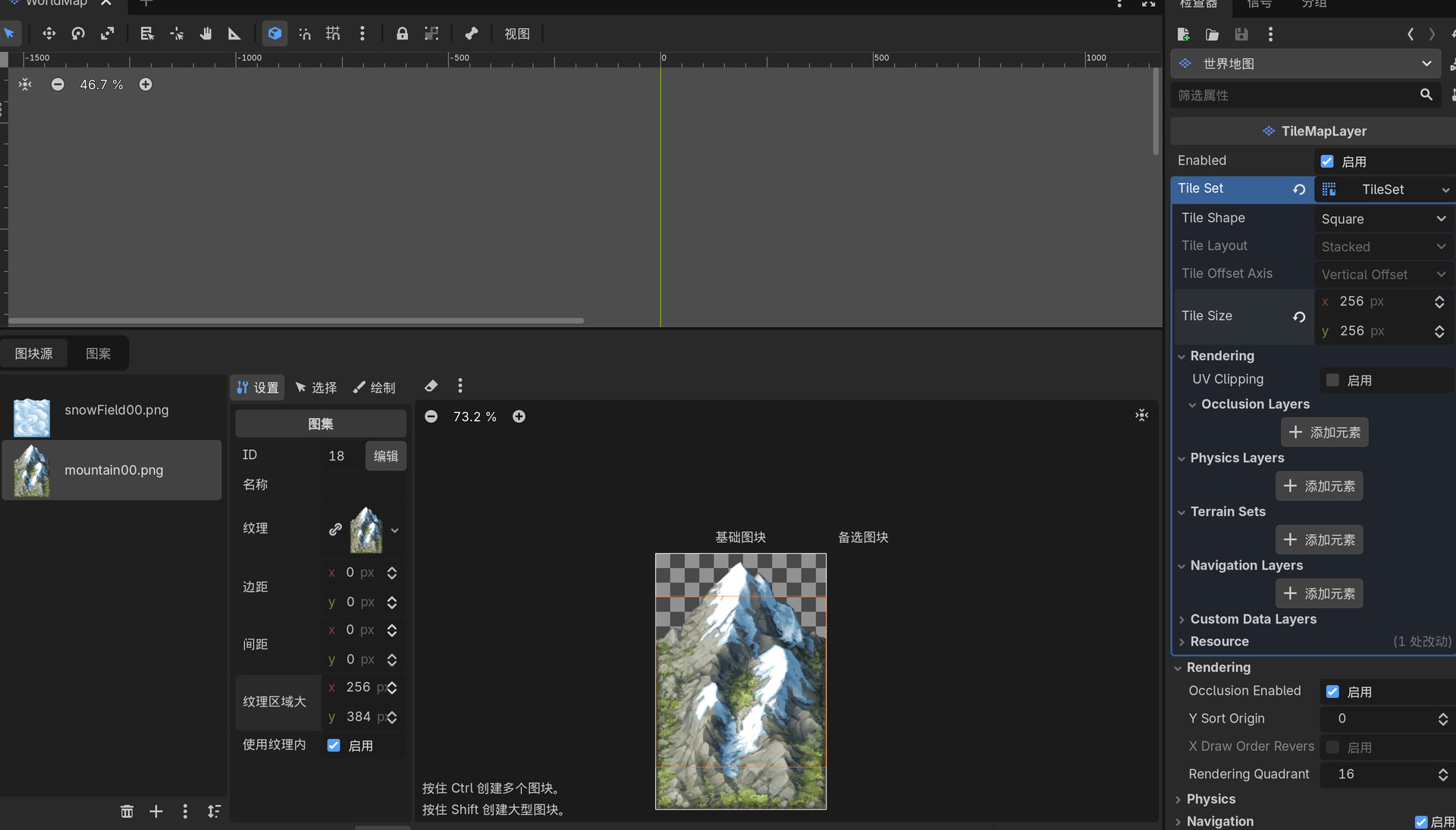Select the Rotate mode tool icon
The height and width of the screenshot is (830, 1456).
pos(78,33)
